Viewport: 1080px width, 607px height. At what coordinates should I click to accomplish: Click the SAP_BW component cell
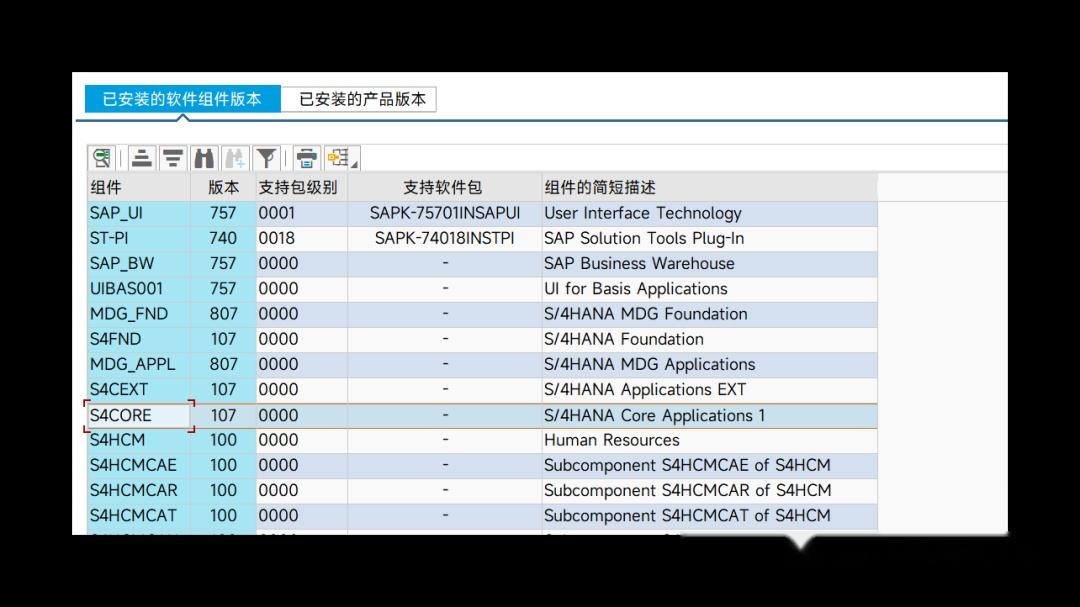click(x=138, y=263)
